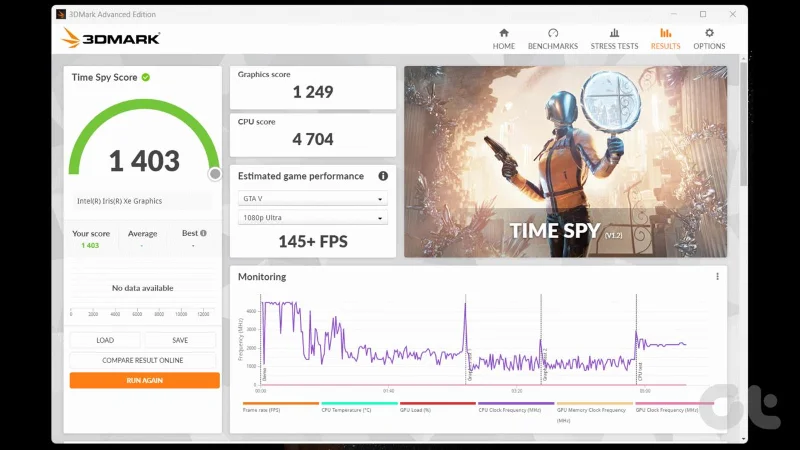Open the Benchmarks gauge icon
800x450 pixels.
(x=553, y=33)
